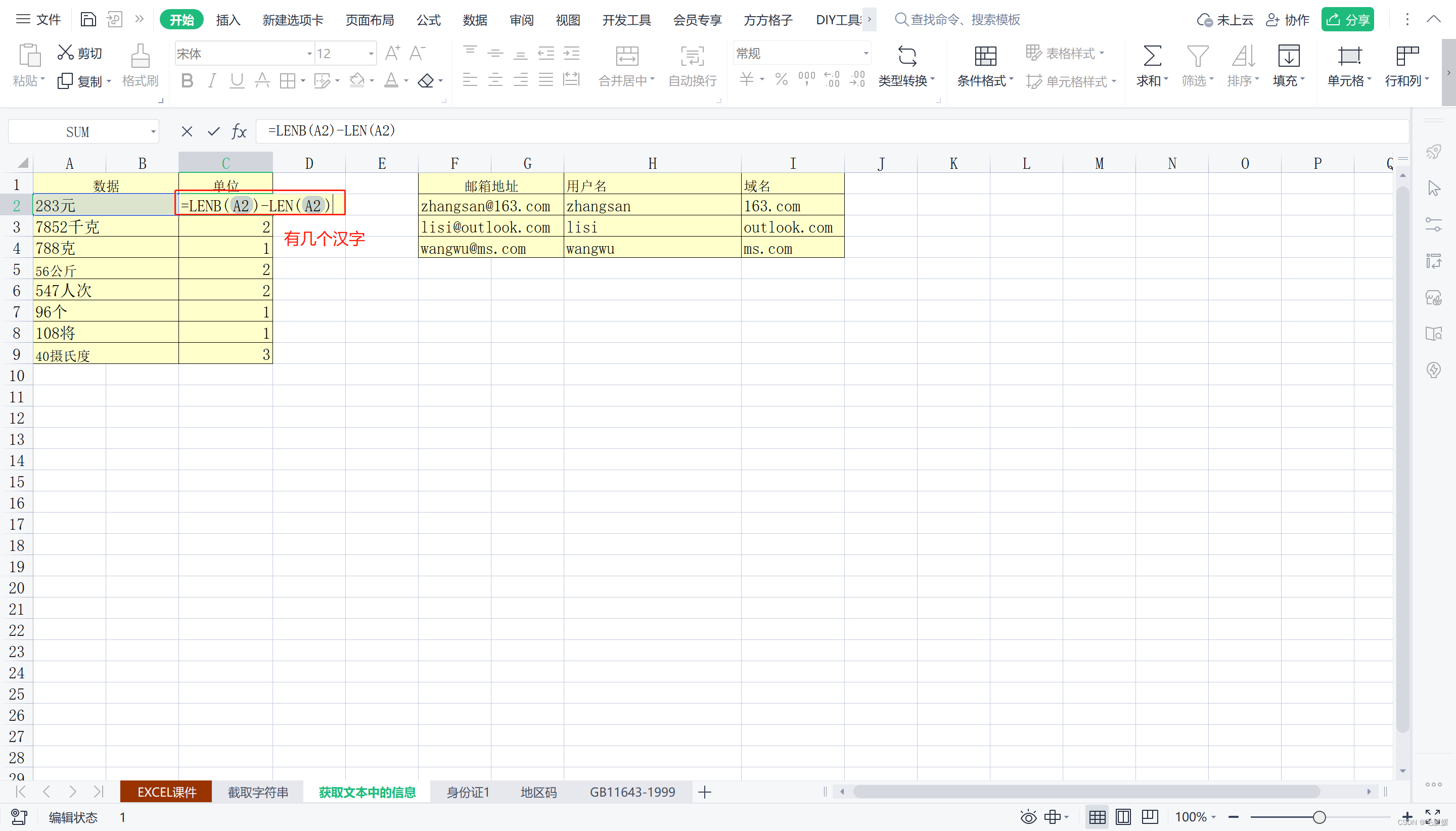Click the insert function fx icon

(239, 132)
